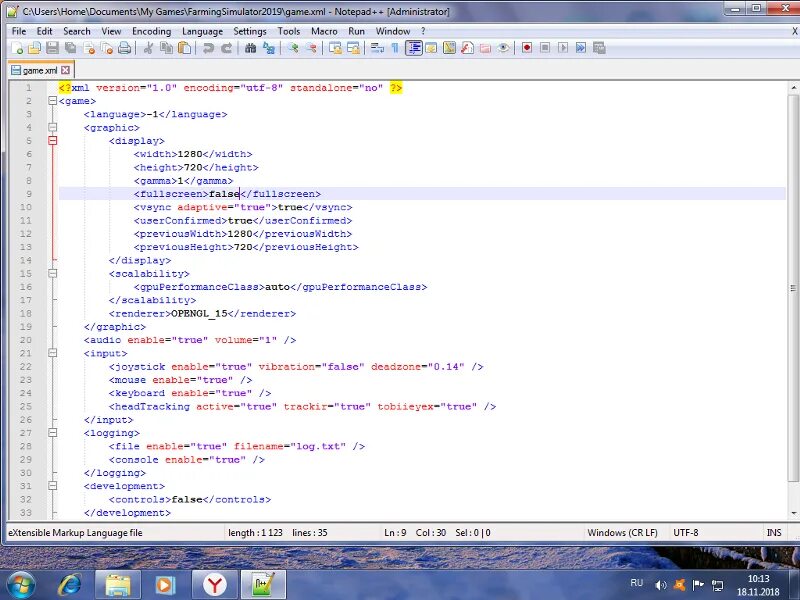Click Windows (CR LF) in status bar
The image size is (800, 600).
tap(622, 533)
